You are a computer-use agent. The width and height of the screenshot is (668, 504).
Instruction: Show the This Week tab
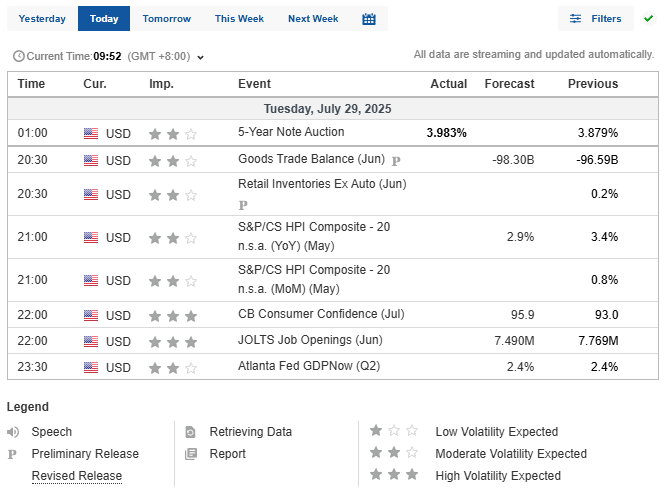(x=239, y=19)
